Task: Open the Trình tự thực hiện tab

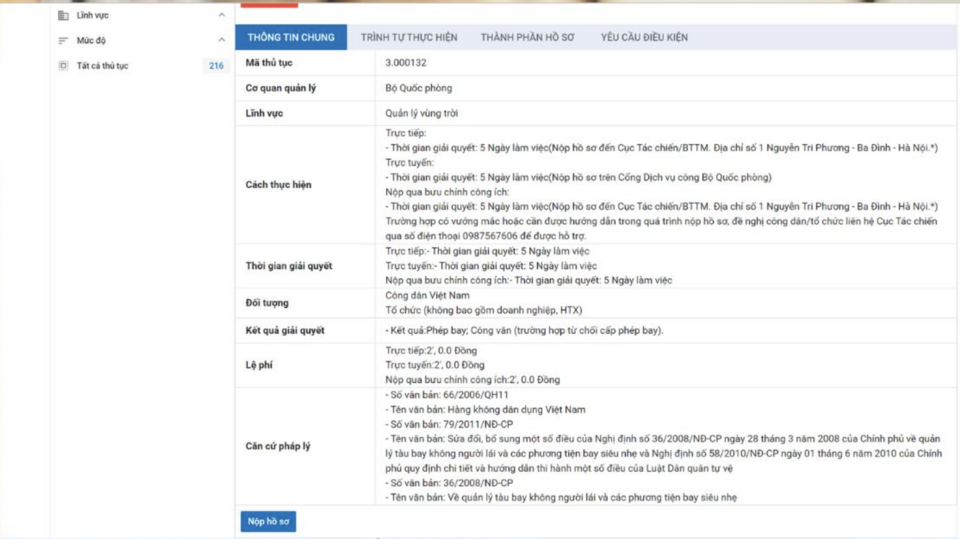Action: point(408,37)
